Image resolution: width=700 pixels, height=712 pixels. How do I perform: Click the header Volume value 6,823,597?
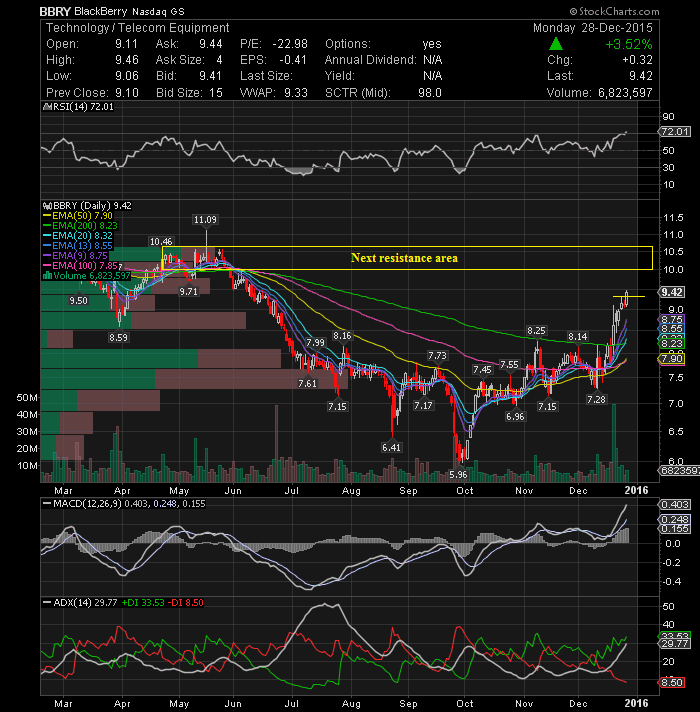tap(625, 93)
